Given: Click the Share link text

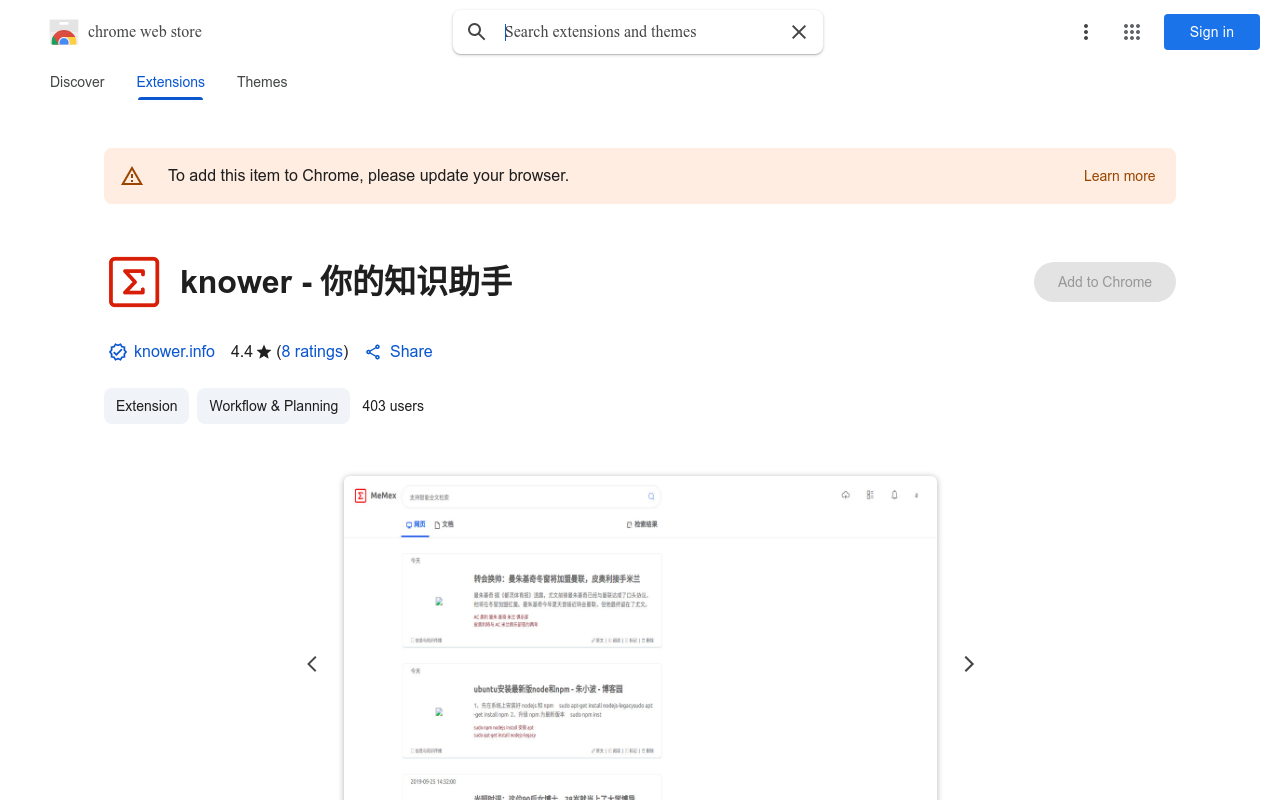Looking at the screenshot, I should point(411,352).
